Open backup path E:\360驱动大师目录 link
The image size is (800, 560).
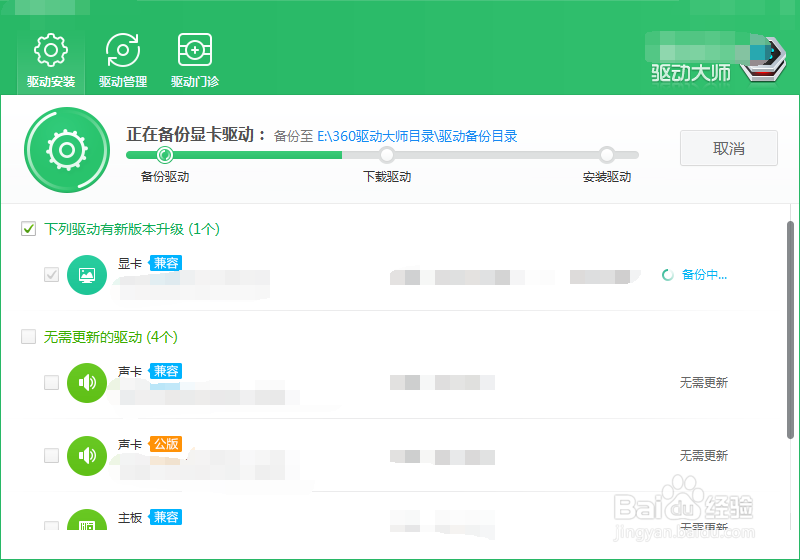[417, 136]
